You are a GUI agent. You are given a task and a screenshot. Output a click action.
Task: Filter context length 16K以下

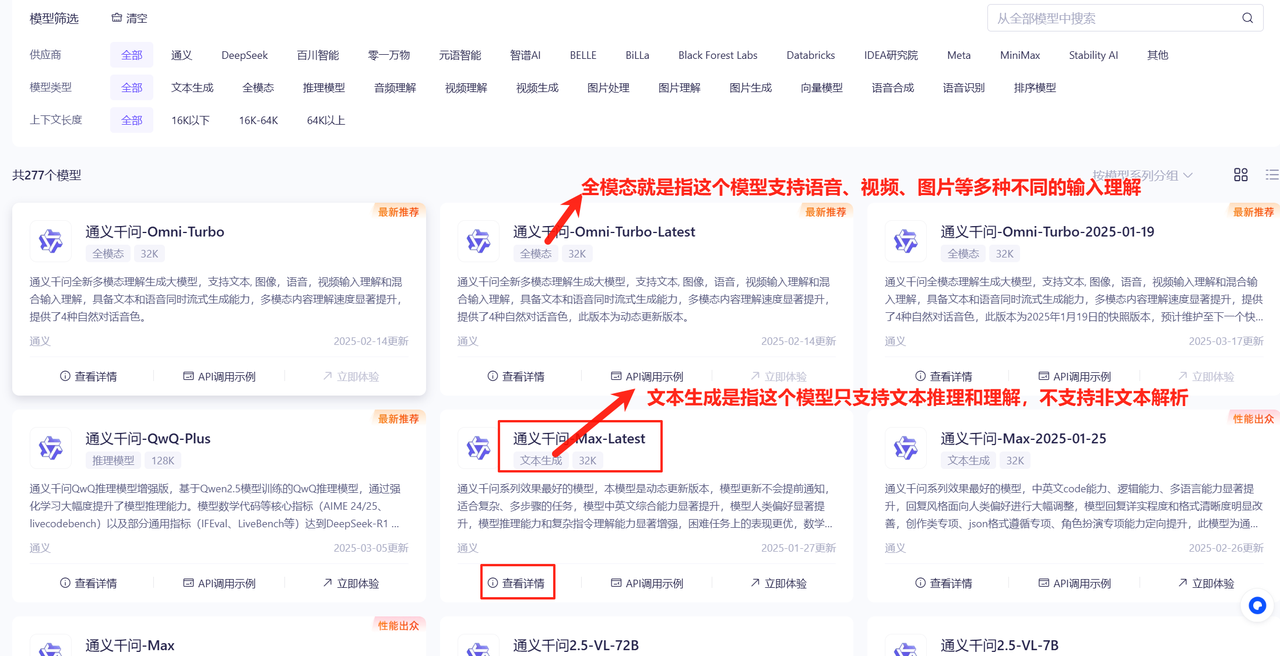tap(190, 120)
